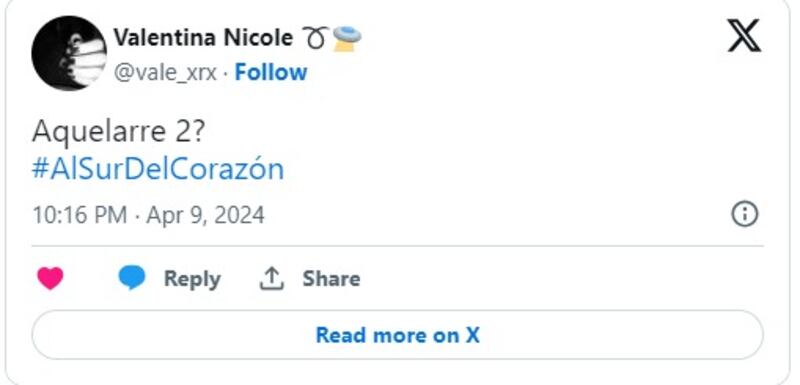Click the tweet text 'Aquelarre 2?'
This screenshot has width=800, height=385.
tap(118, 132)
